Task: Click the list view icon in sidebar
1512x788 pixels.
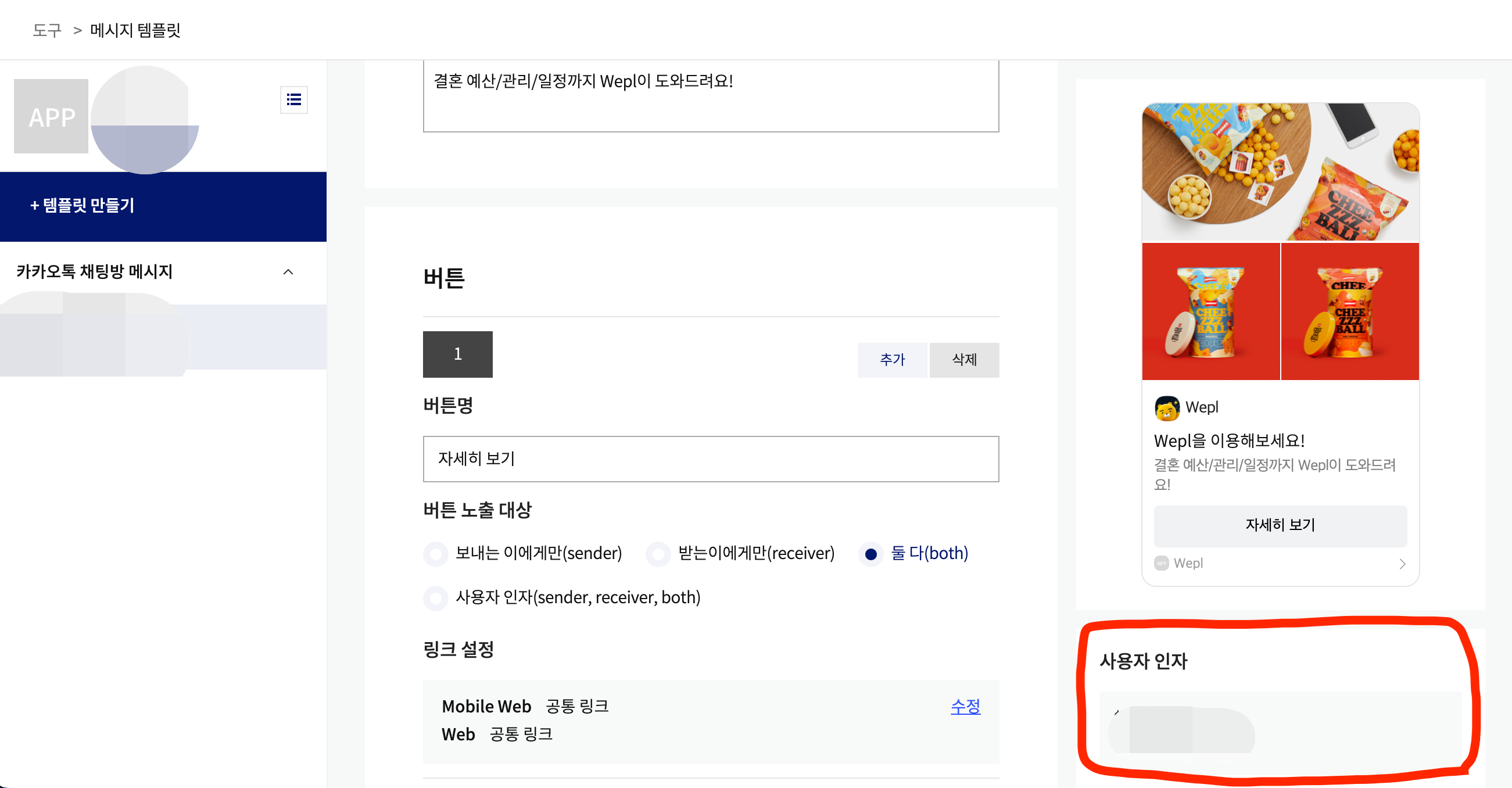Action: pyautogui.click(x=293, y=100)
